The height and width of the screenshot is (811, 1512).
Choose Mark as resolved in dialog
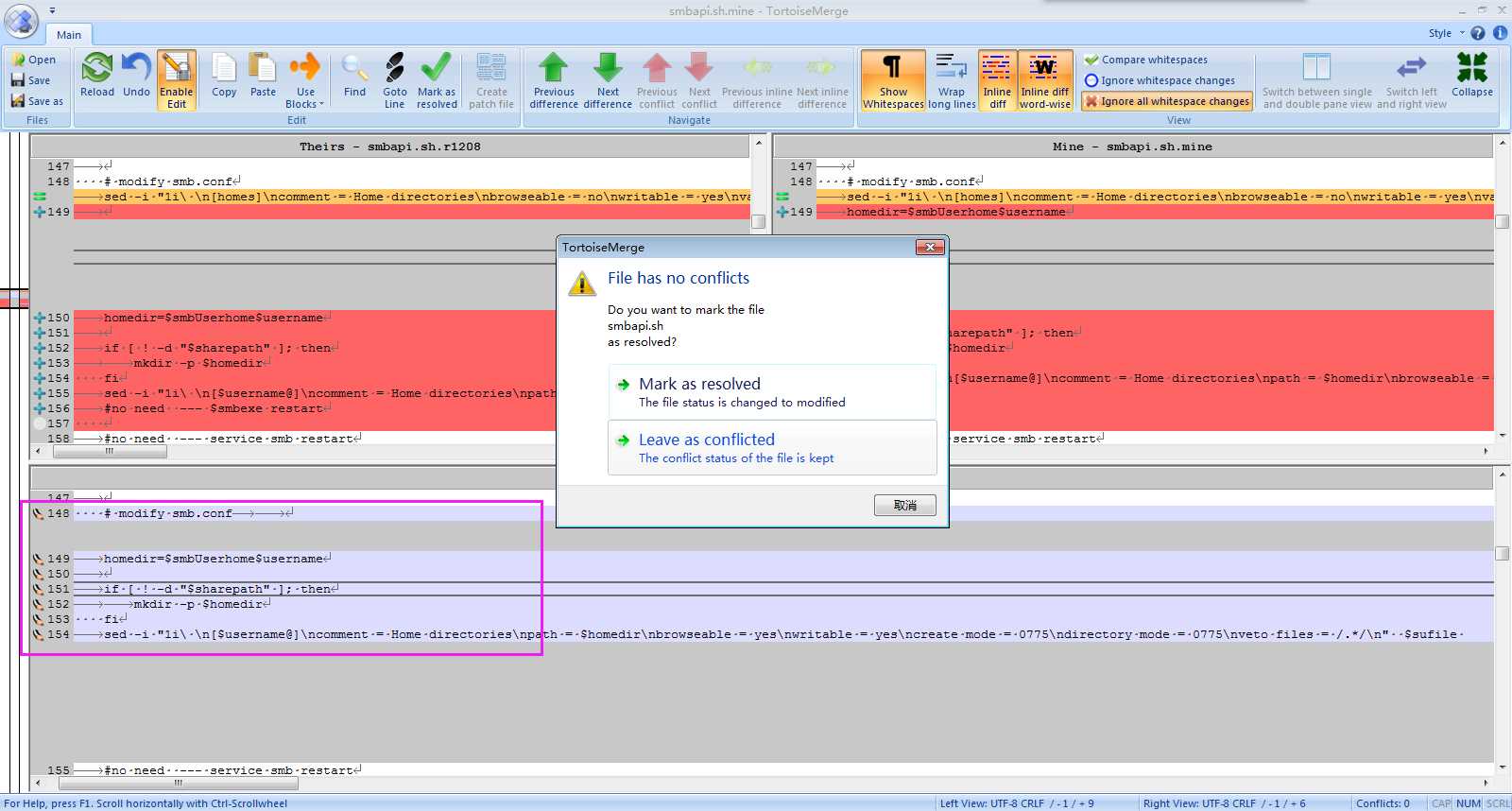(x=772, y=391)
